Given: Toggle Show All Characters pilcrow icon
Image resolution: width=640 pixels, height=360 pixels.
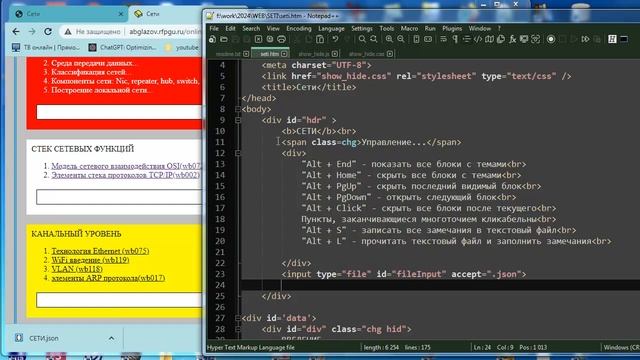Looking at the screenshot, I should (455, 39).
